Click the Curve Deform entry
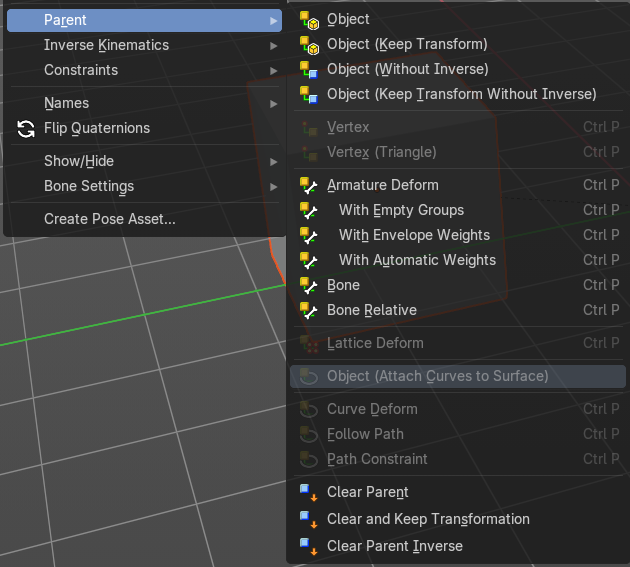 click(x=458, y=409)
